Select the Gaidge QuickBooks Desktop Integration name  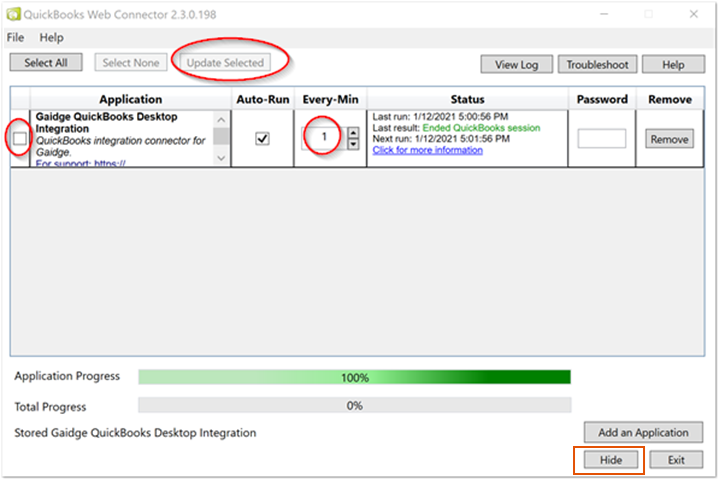point(106,122)
